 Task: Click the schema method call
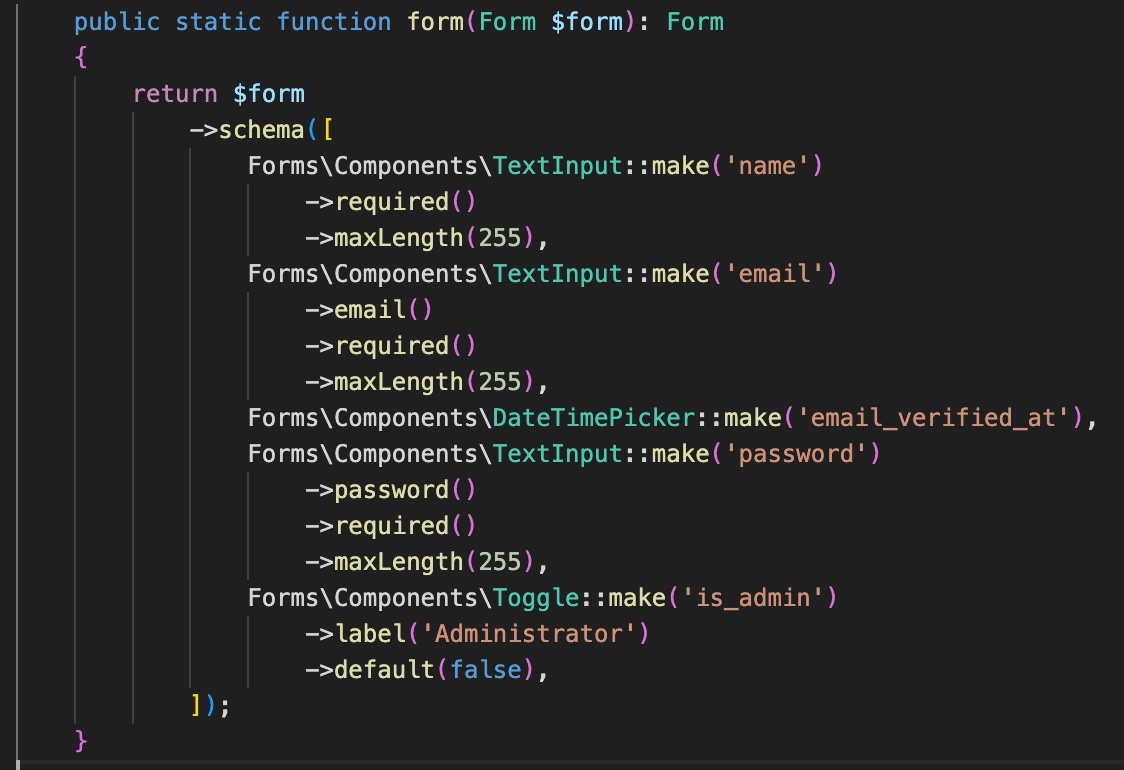(262, 130)
